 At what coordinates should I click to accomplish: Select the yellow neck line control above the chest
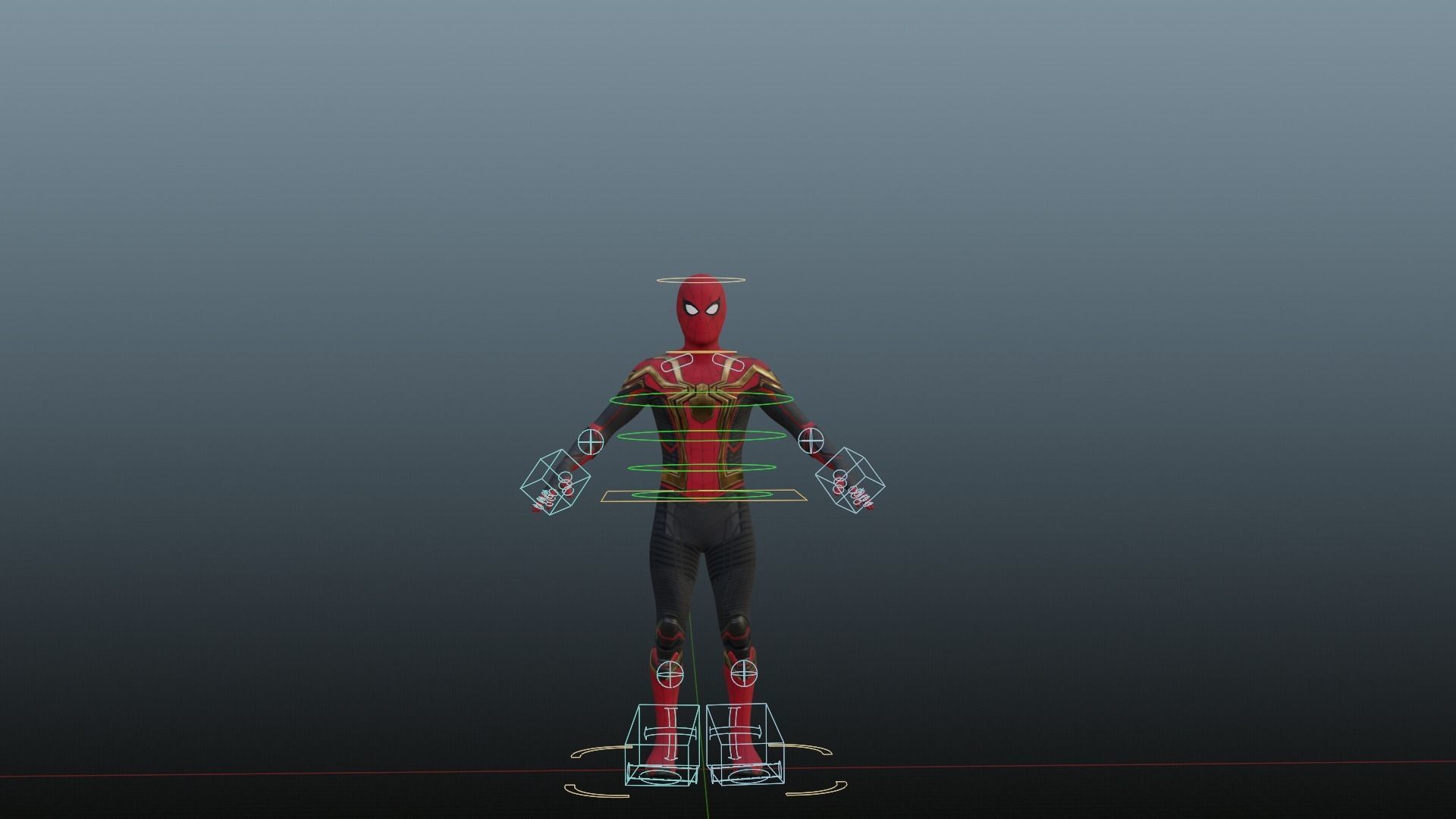701,353
